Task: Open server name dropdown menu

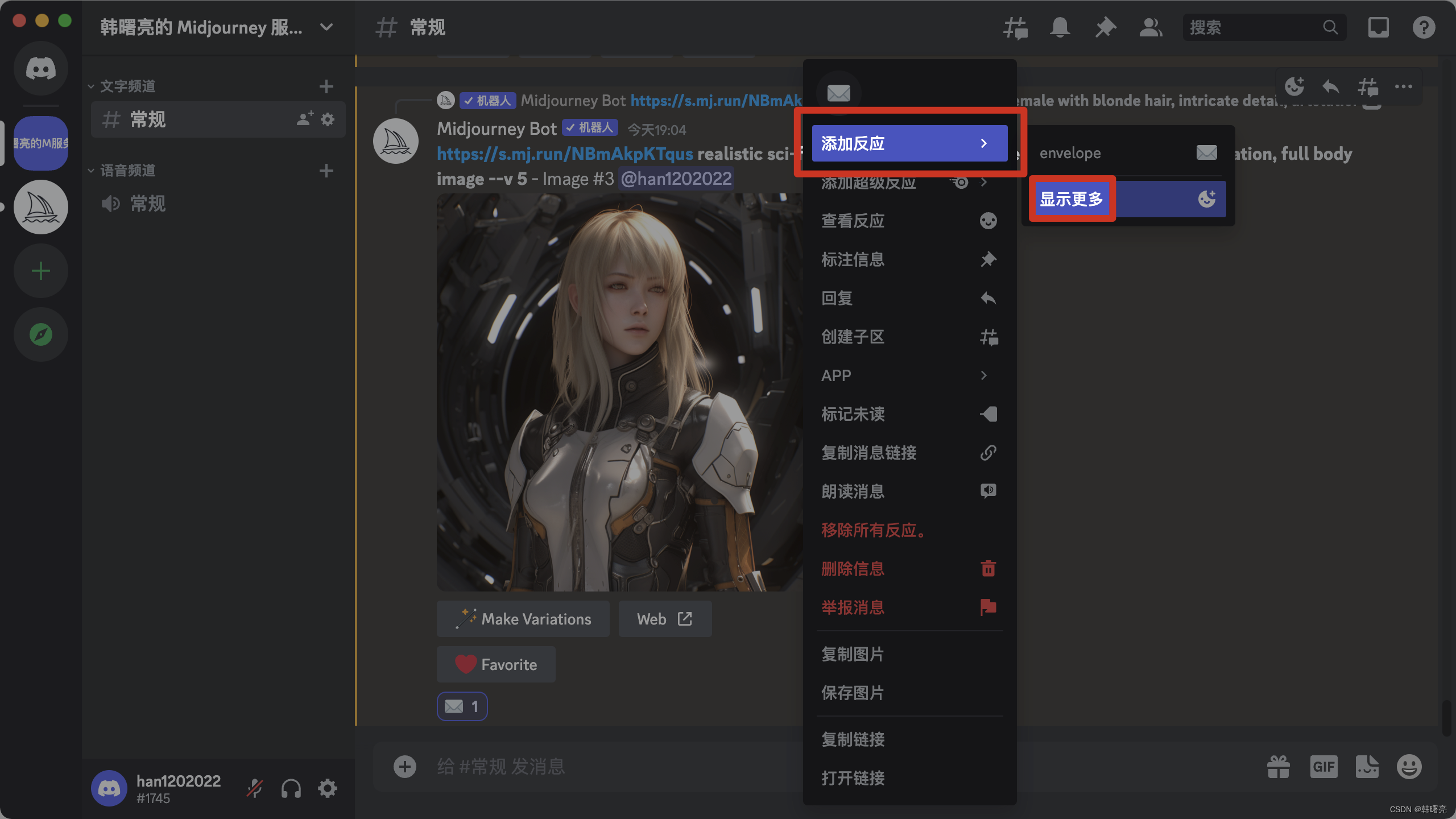Action: (326, 27)
